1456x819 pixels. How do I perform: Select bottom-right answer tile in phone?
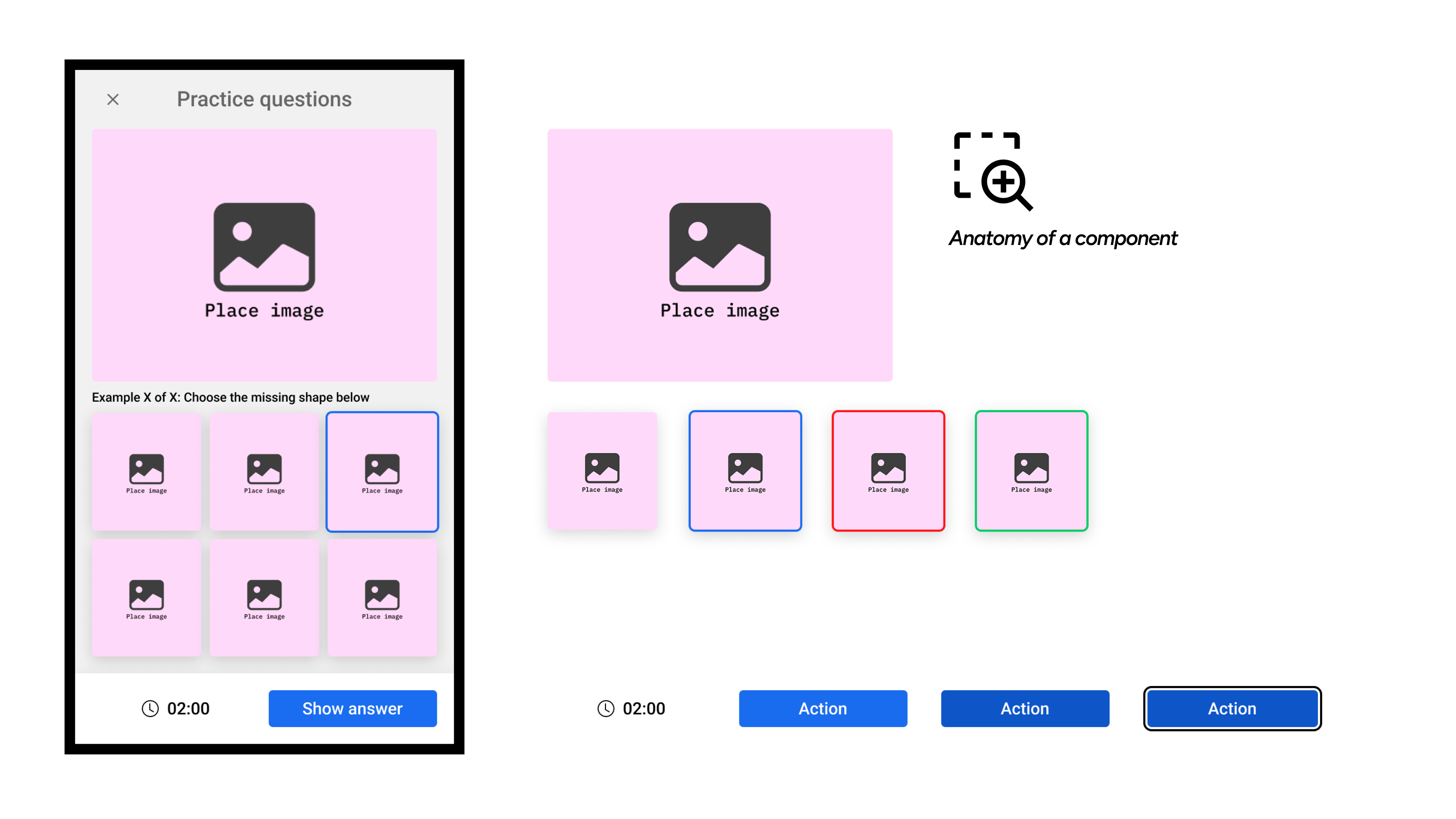click(x=382, y=597)
